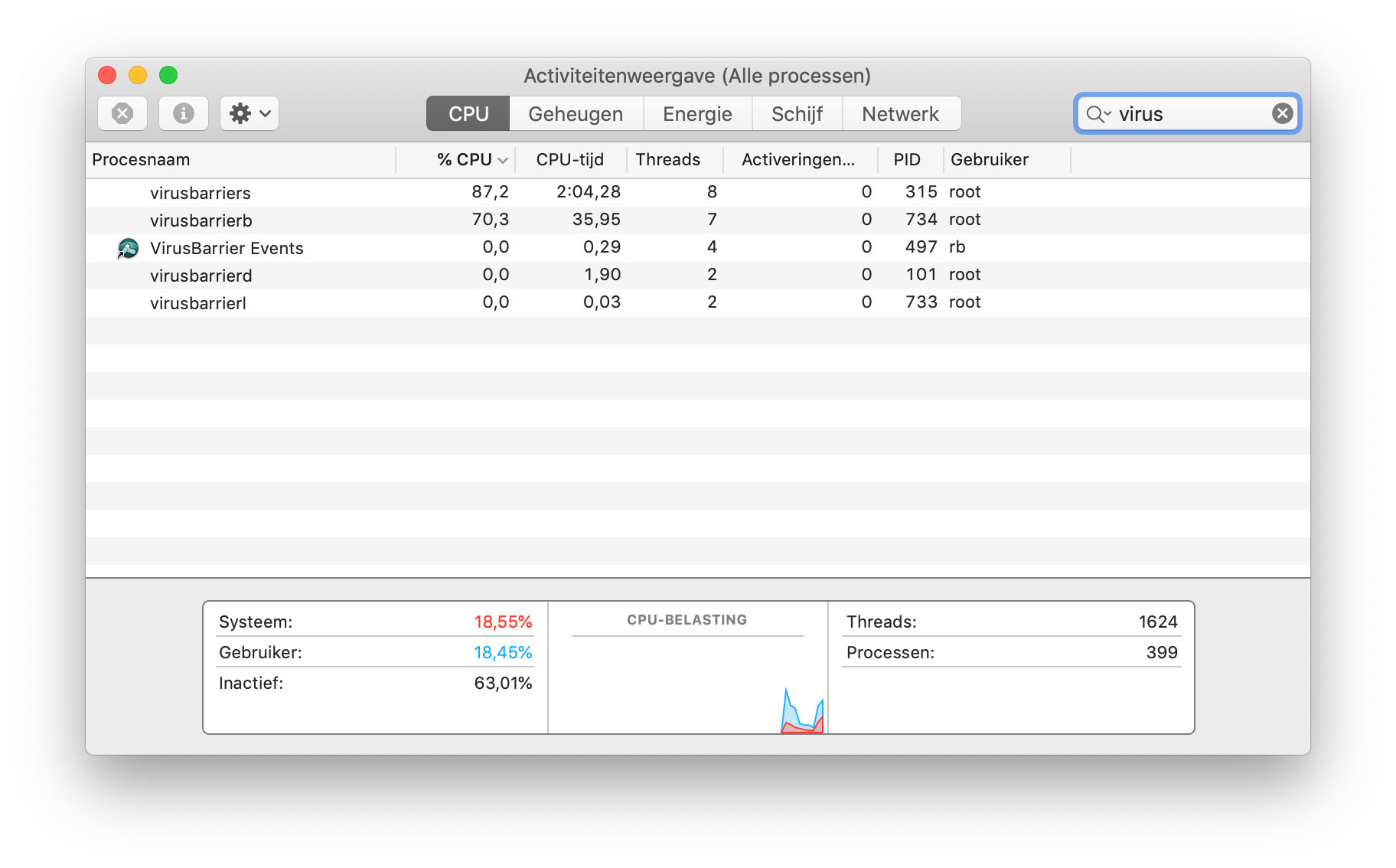
Task: Switch to the Energie tab
Action: [x=697, y=113]
